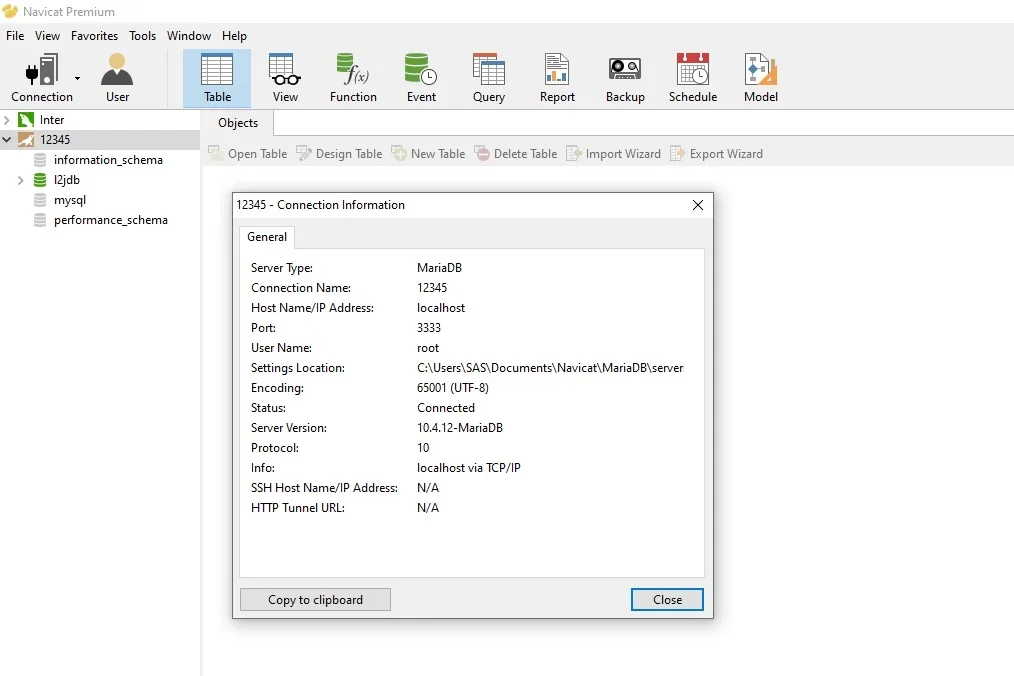
Task: Click the mysql database icon
Action: 40,200
